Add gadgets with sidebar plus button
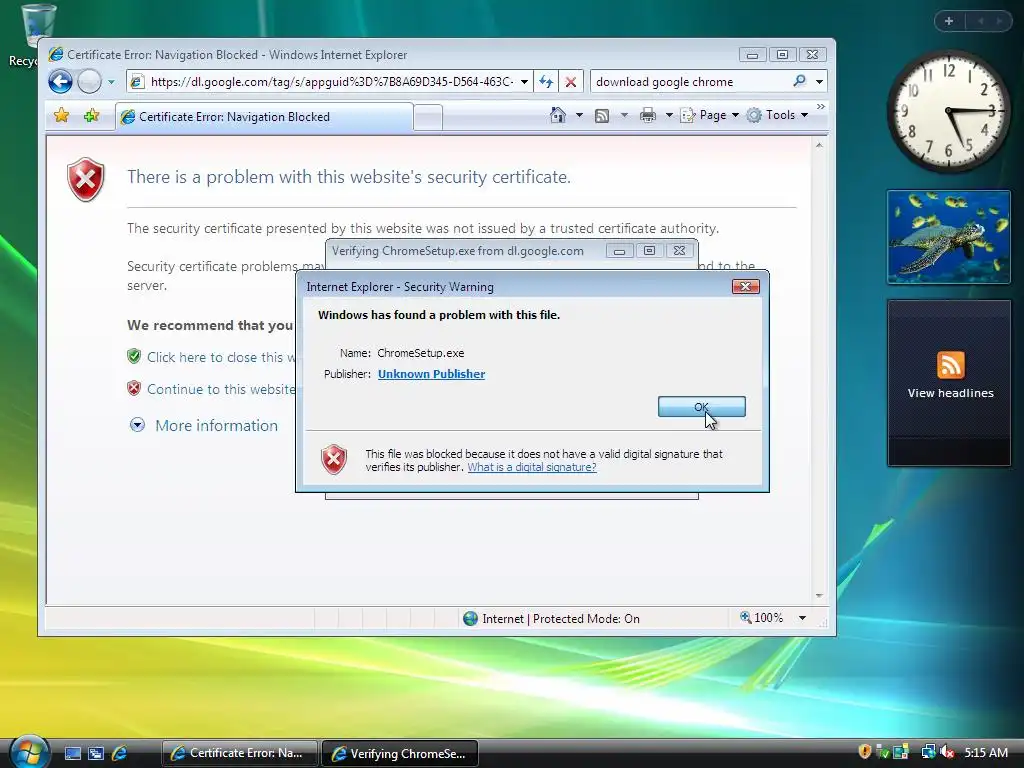Image resolution: width=1024 pixels, height=768 pixels. click(x=949, y=21)
